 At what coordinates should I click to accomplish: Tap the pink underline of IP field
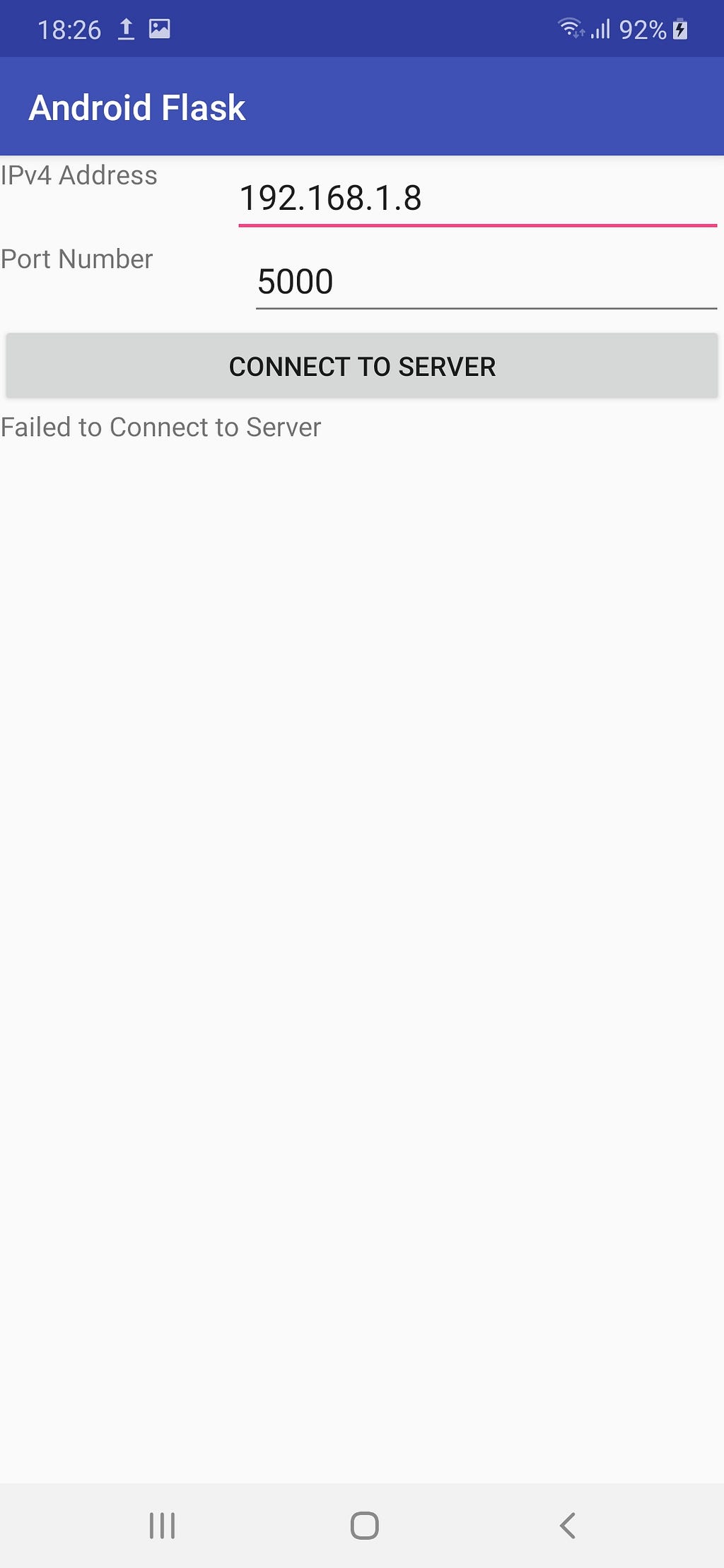tap(478, 225)
